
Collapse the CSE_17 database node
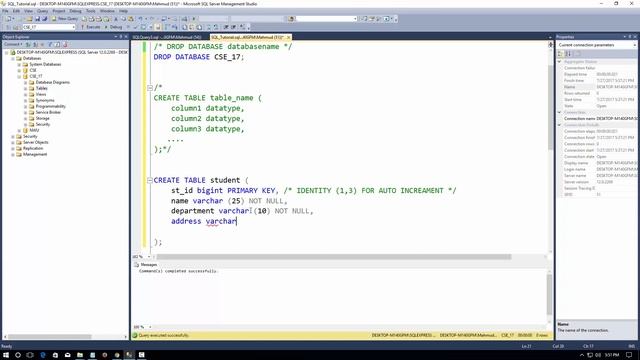click(19, 76)
